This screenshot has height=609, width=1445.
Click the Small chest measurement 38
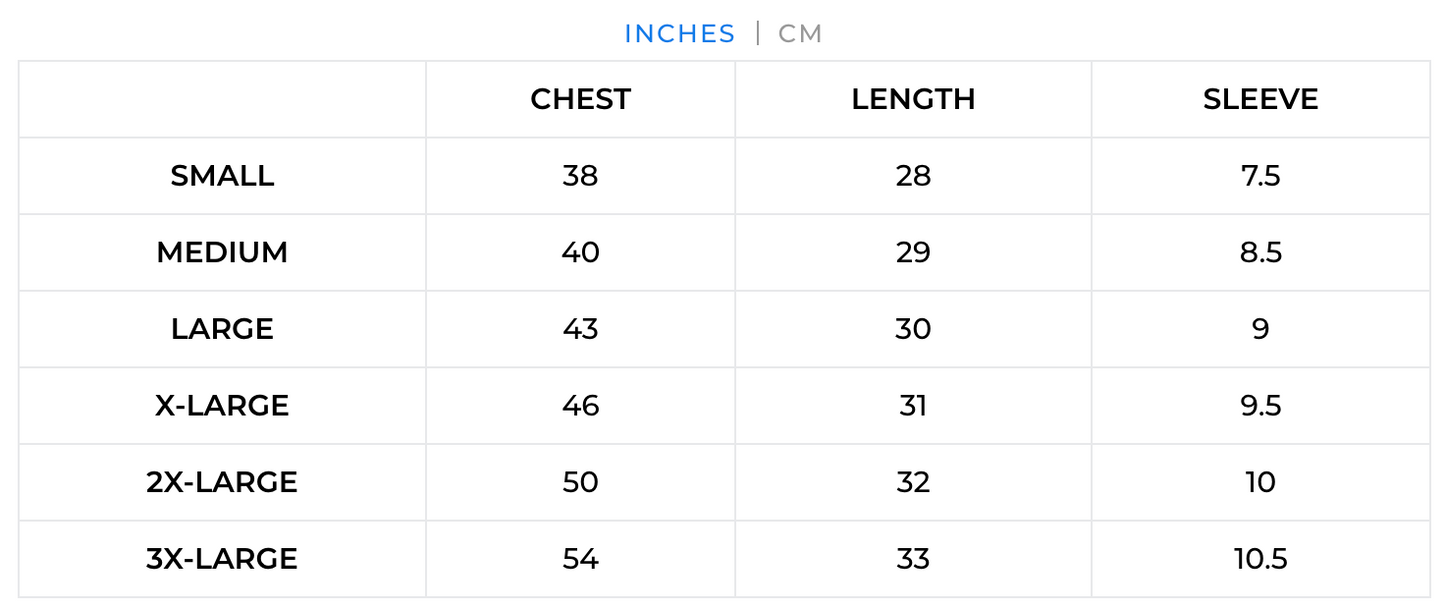[580, 176]
